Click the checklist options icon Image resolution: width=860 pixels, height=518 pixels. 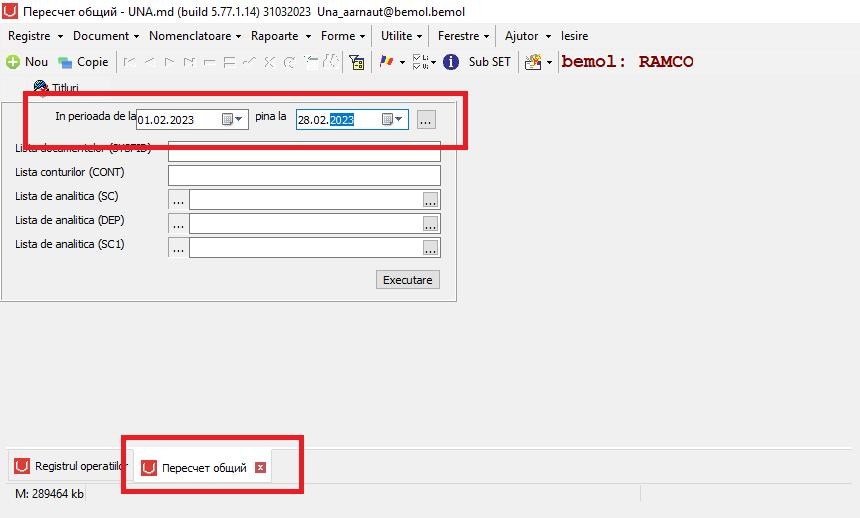(x=420, y=61)
